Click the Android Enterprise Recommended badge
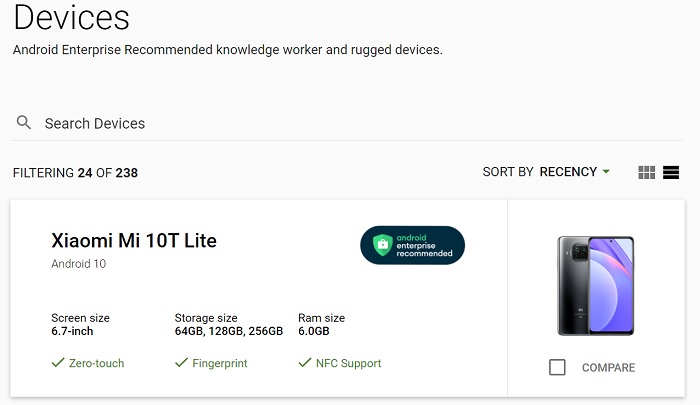Image resolution: width=700 pixels, height=405 pixels. point(412,245)
